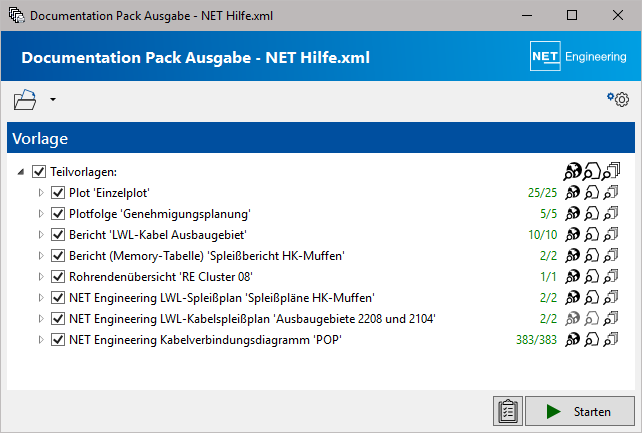The width and height of the screenshot is (642, 433).
Task: Click polygon search icon for Bericht 'LWL-Kabel Ausbaugebiet'
Action: click(592, 235)
